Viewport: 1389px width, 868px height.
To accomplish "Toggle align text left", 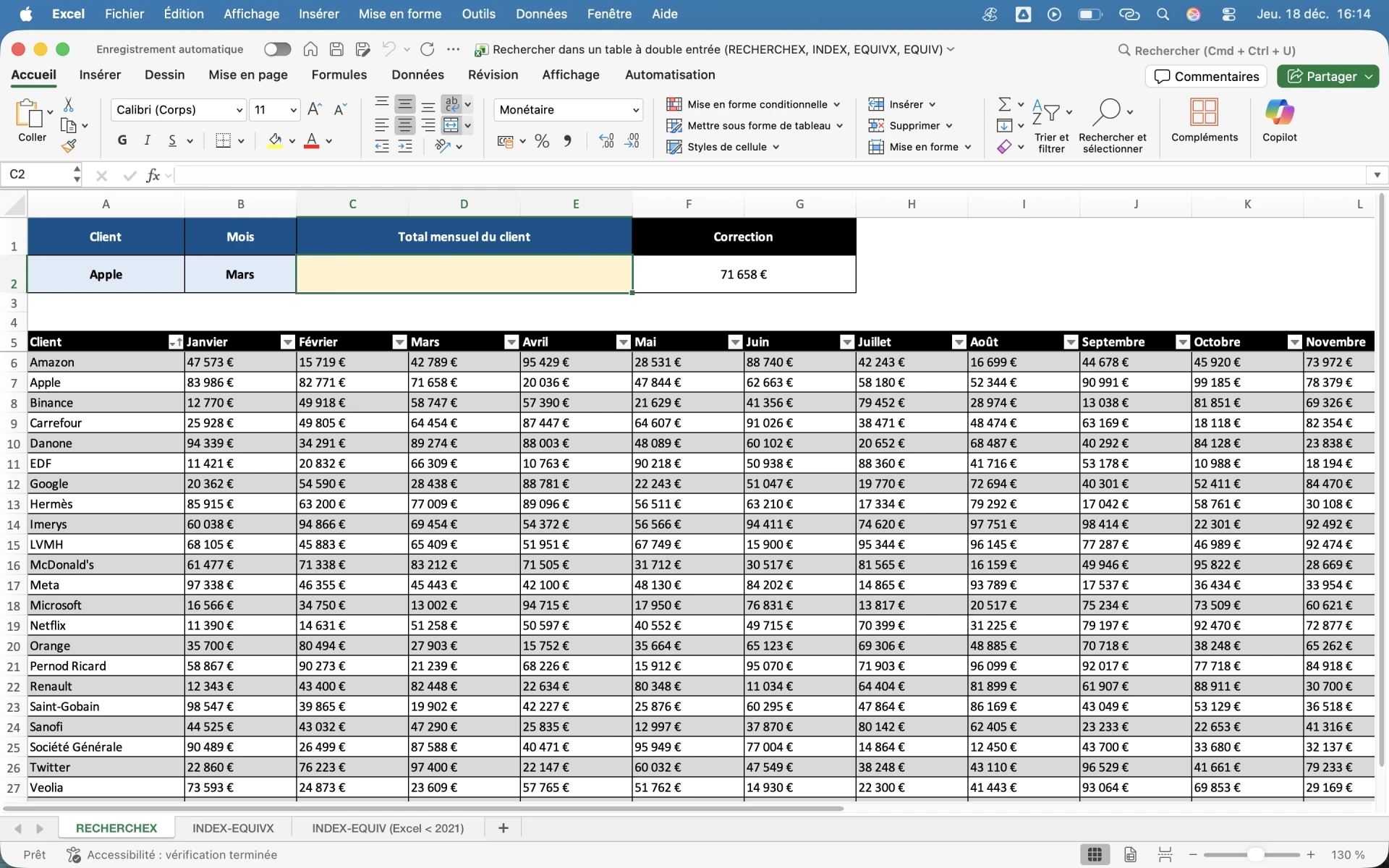I will [381, 126].
